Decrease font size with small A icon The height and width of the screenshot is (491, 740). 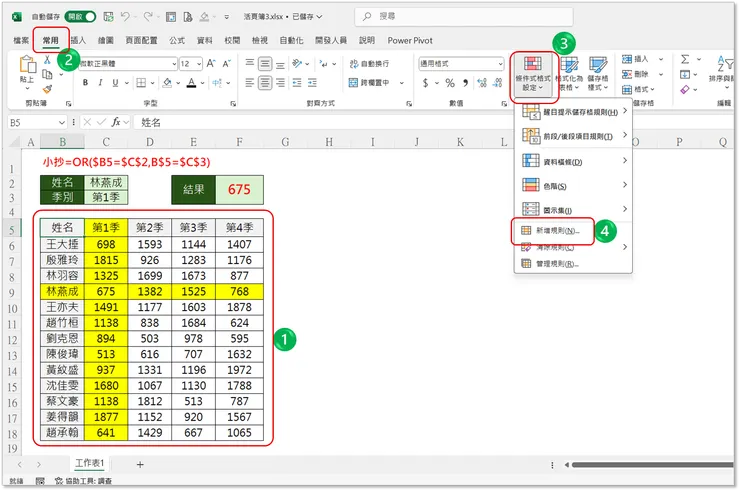[x=227, y=63]
